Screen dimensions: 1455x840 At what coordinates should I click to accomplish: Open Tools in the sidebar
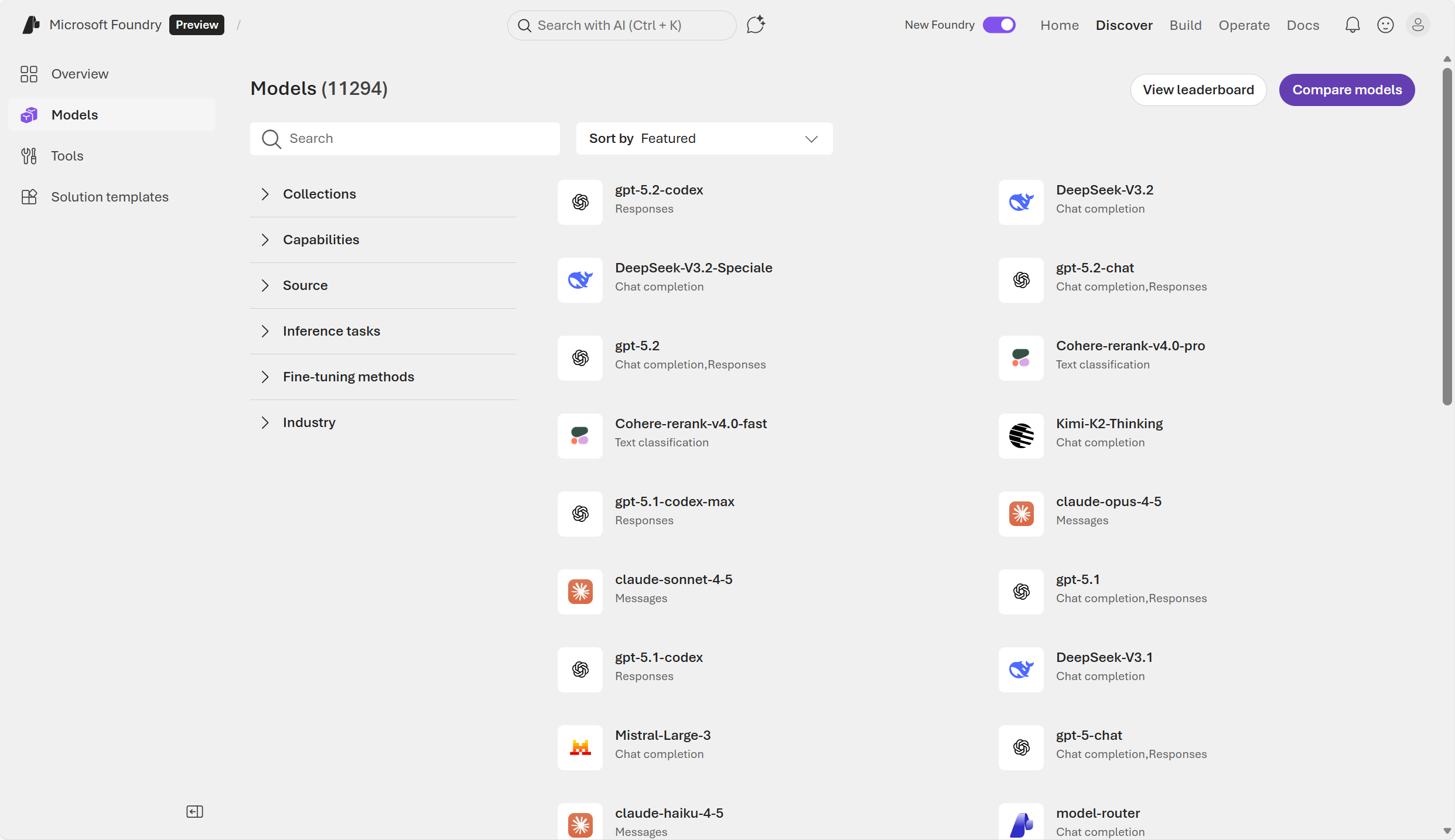(112, 156)
